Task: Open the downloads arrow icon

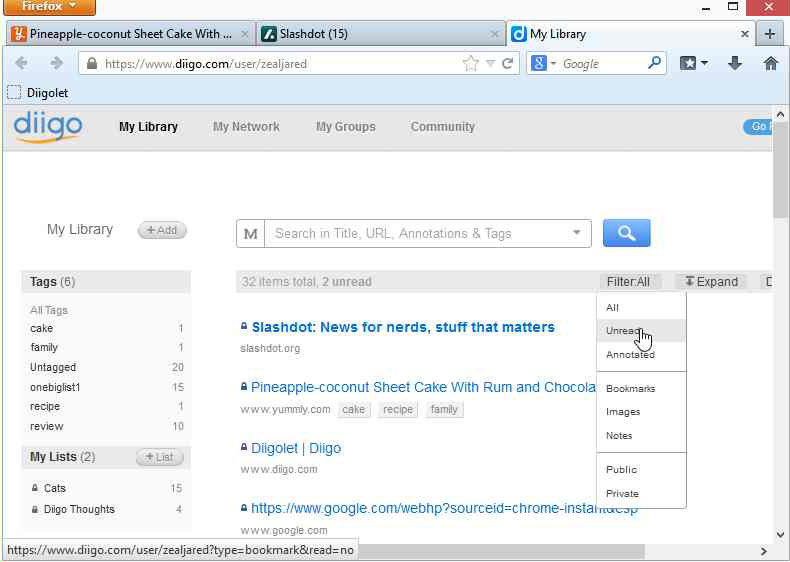Action: pos(735,64)
